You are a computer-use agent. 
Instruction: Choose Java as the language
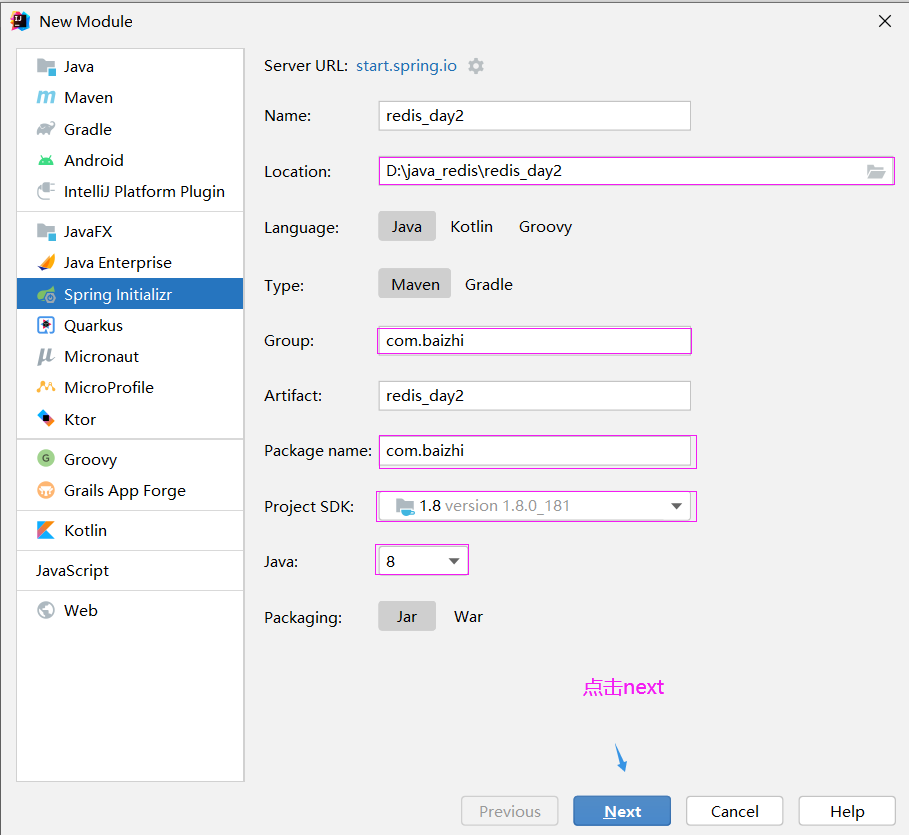click(x=407, y=226)
